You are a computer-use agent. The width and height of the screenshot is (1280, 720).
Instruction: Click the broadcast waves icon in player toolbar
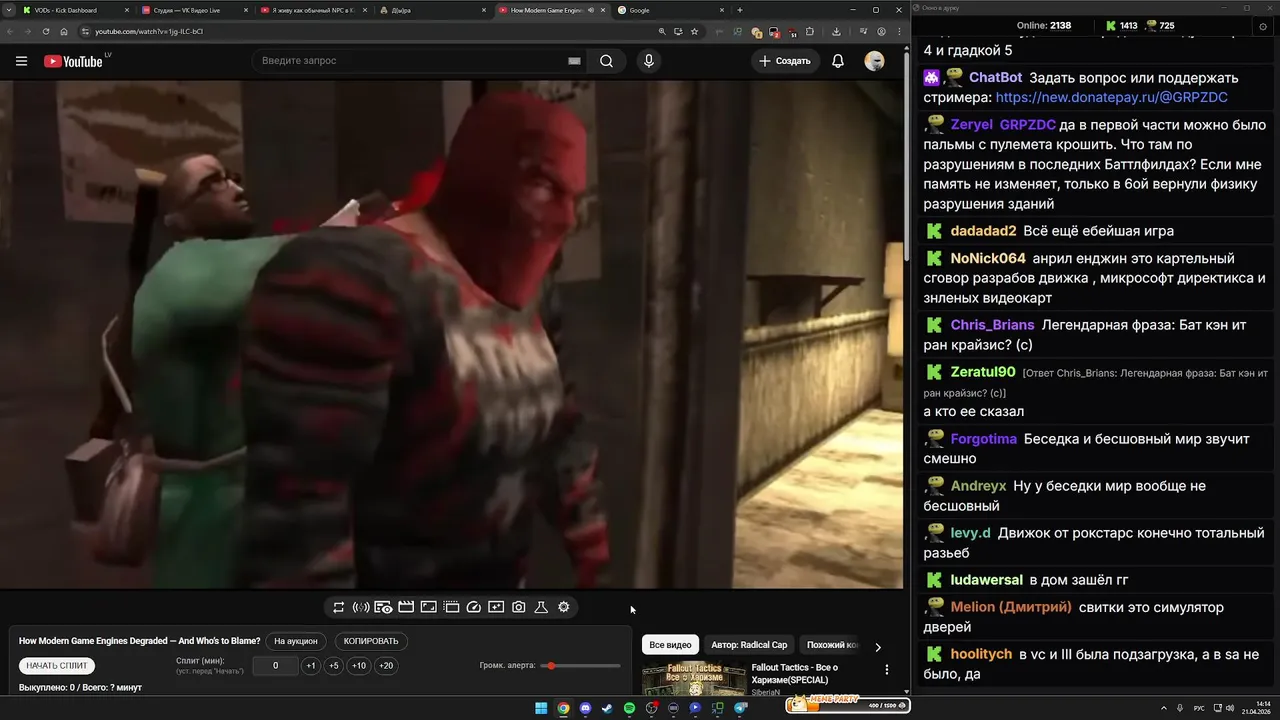pos(361,607)
